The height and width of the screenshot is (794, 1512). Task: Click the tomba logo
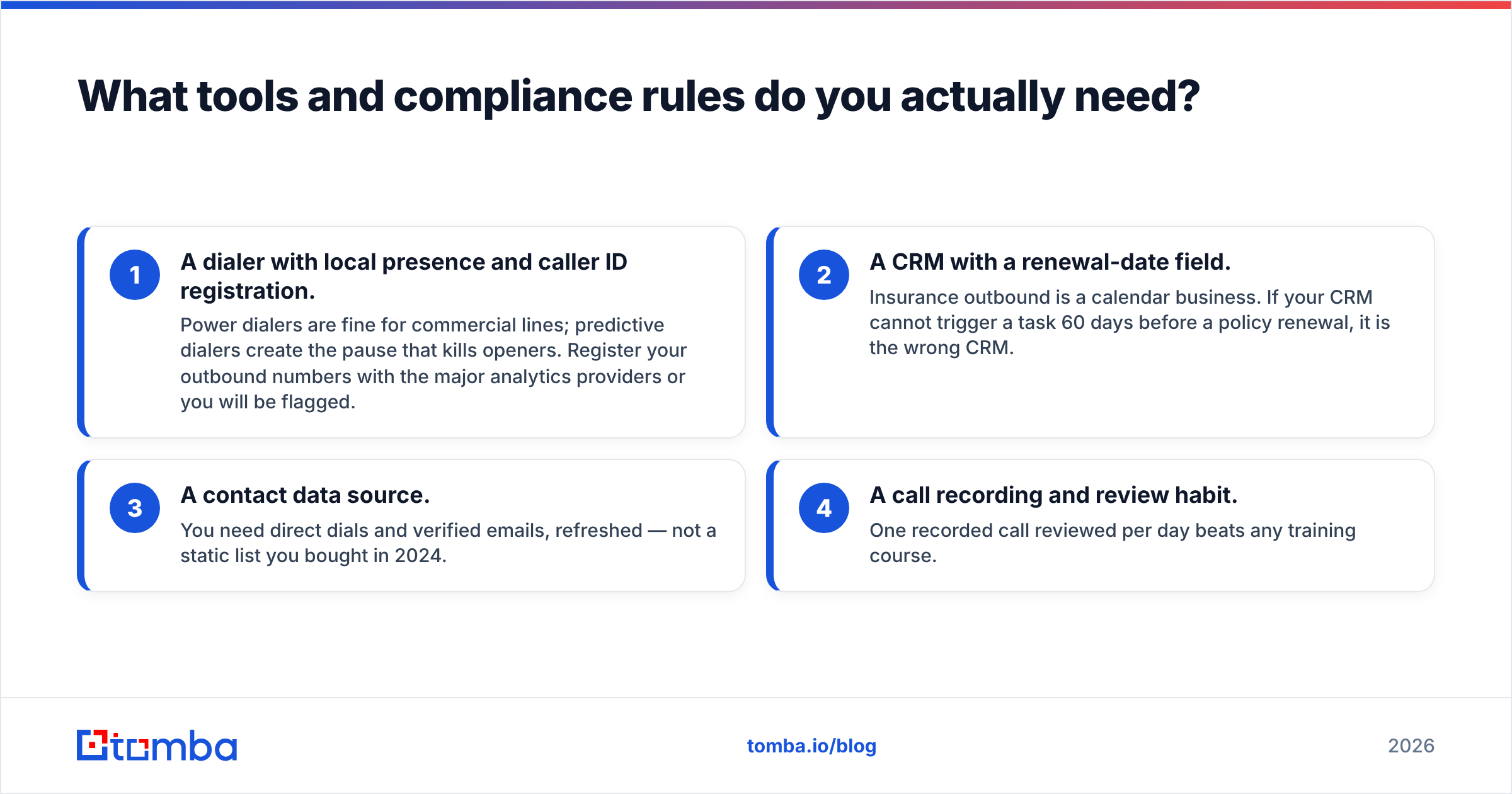click(157, 745)
